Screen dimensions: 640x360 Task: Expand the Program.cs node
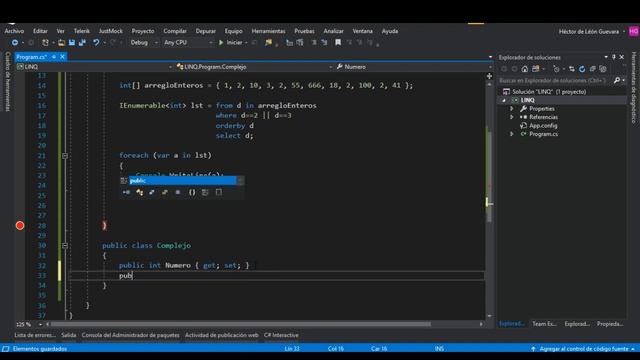click(x=512, y=134)
